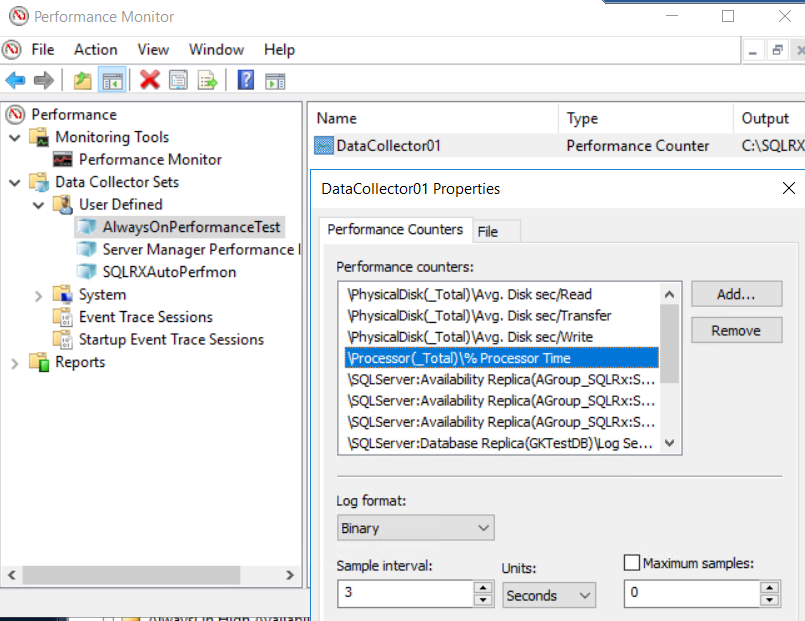Expand the Reports node
Image resolution: width=805 pixels, height=621 pixels.
tap(15, 363)
